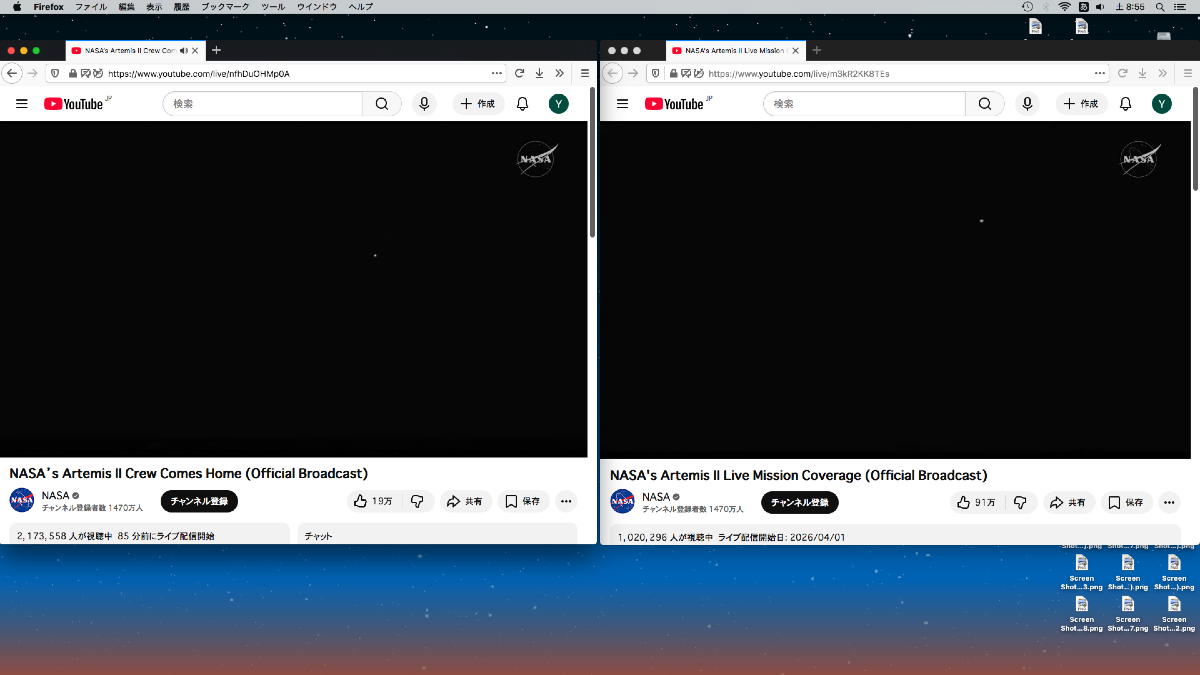
Task: Open more actions menu for Live Mission Coverage
Action: coord(1169,502)
